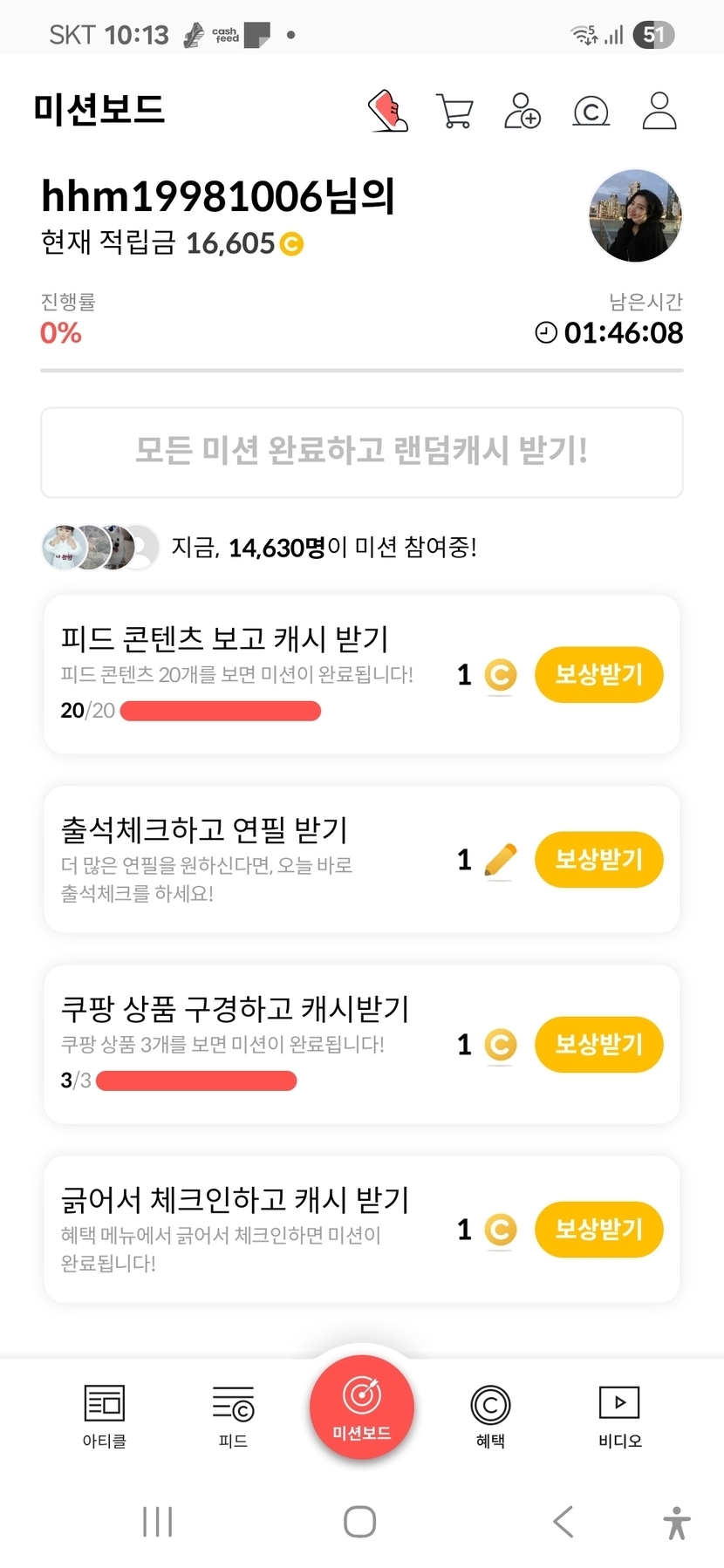This screenshot has width=724, height=1568.
Task: Tap the red sneaker step-counter icon
Action: coord(388,111)
